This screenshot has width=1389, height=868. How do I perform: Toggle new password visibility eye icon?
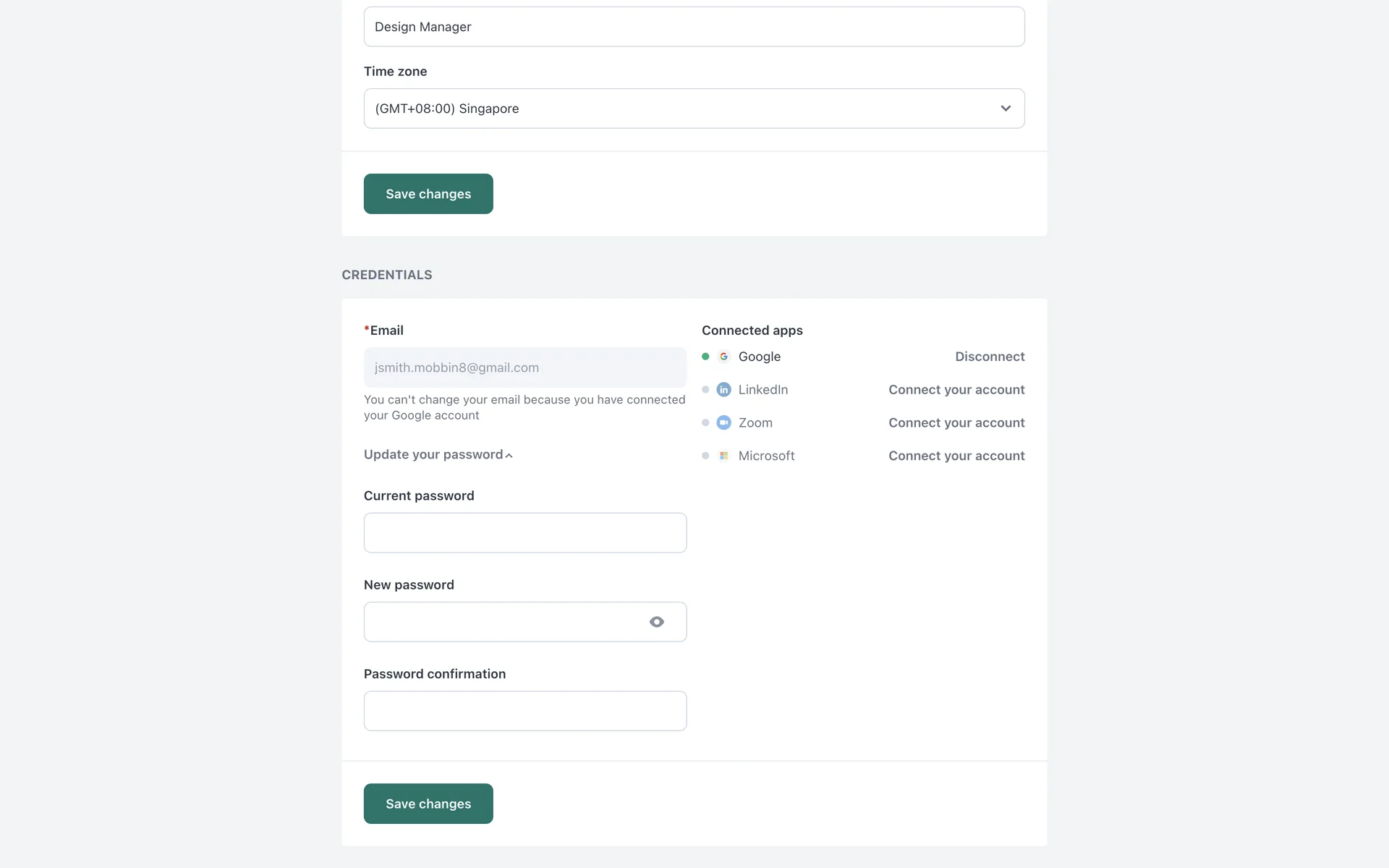[656, 622]
